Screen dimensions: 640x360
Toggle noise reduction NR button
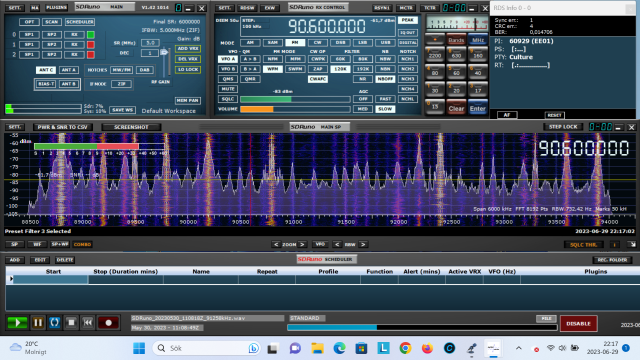[x=362, y=79]
